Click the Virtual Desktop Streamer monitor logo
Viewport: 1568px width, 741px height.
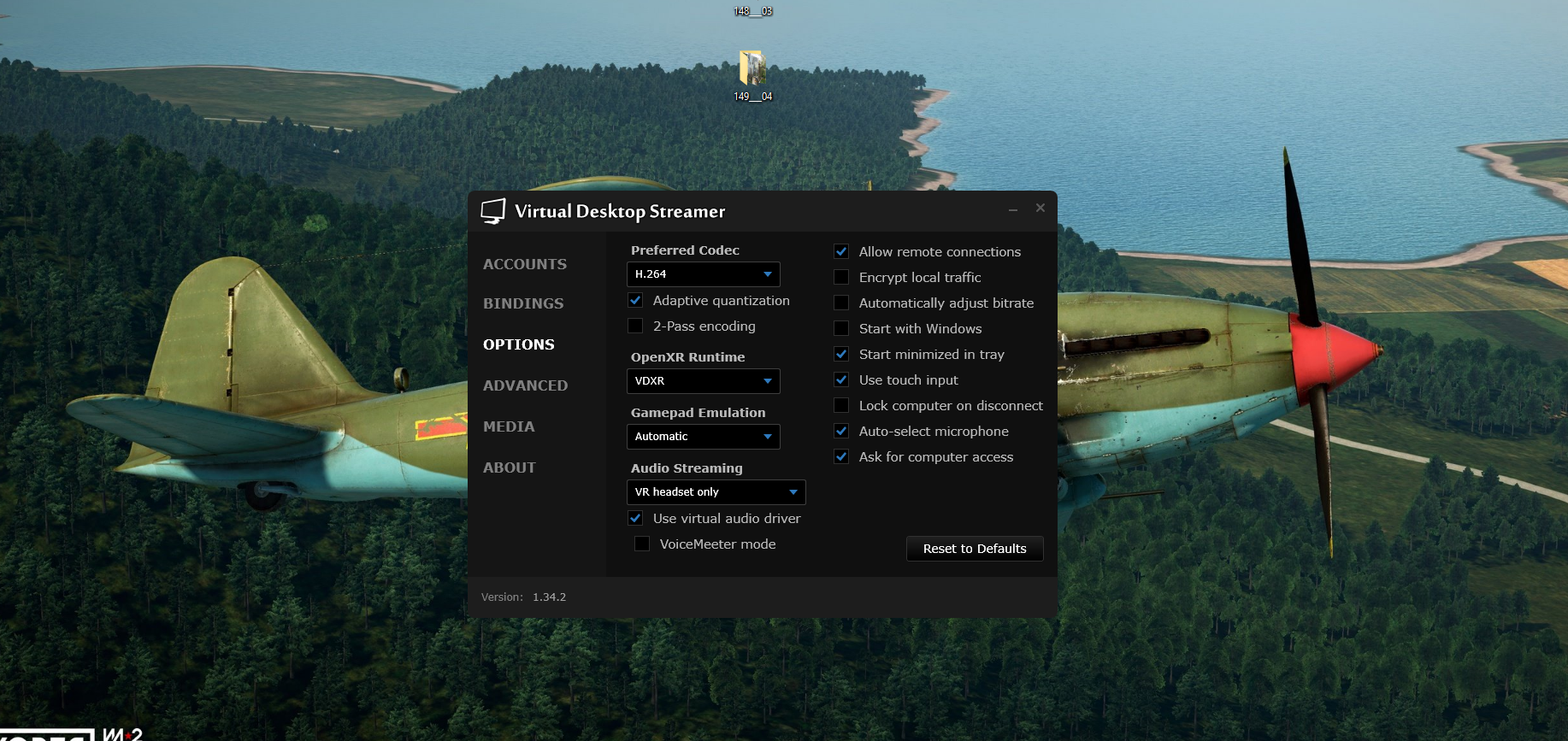click(493, 211)
